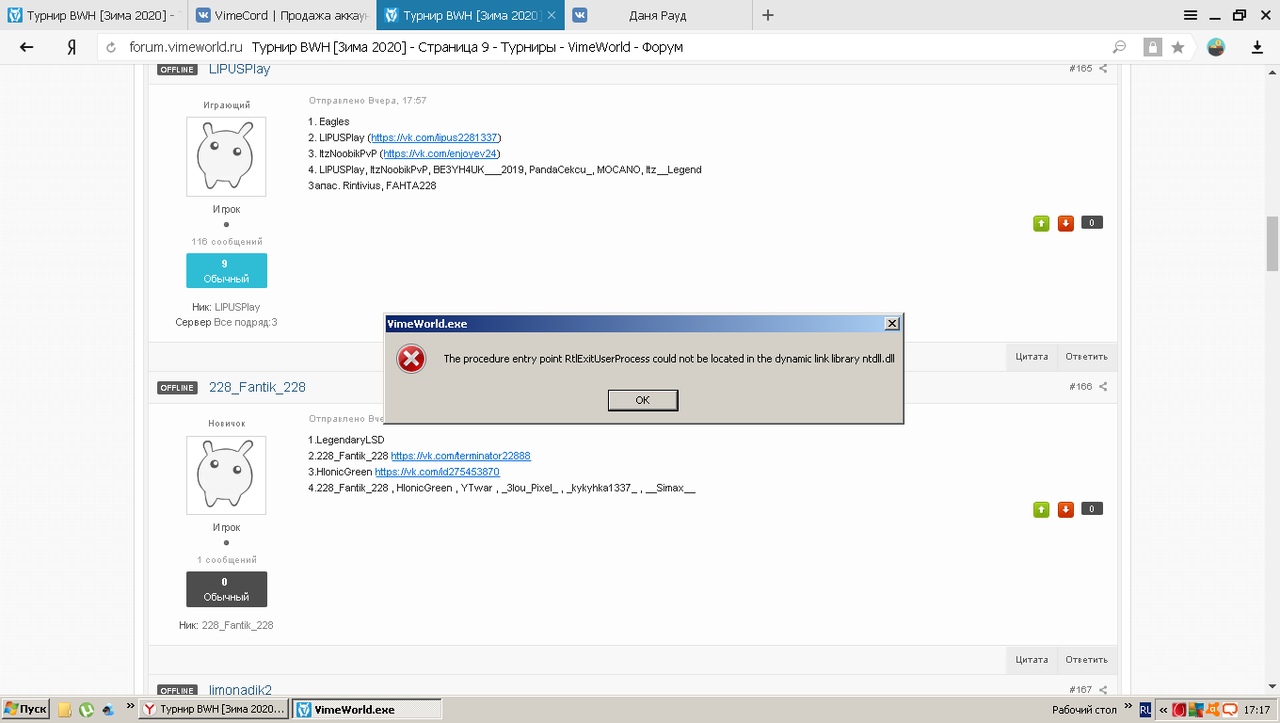Image resolution: width=1280 pixels, height=723 pixels.
Task: Open folder icon in quick launch
Action: [65, 710]
